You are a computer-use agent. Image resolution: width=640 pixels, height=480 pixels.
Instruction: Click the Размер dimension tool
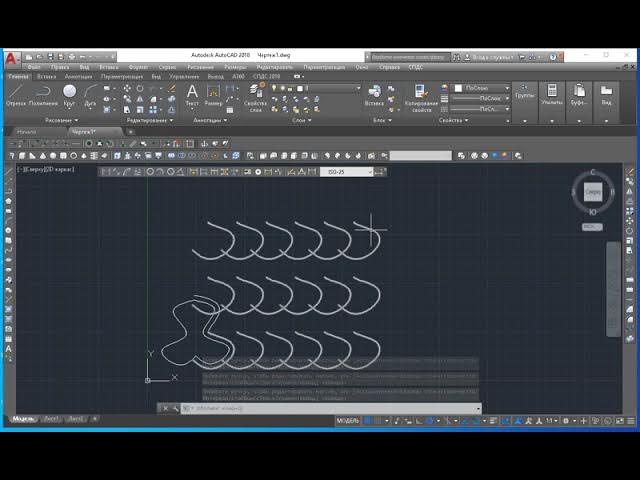coord(213,95)
